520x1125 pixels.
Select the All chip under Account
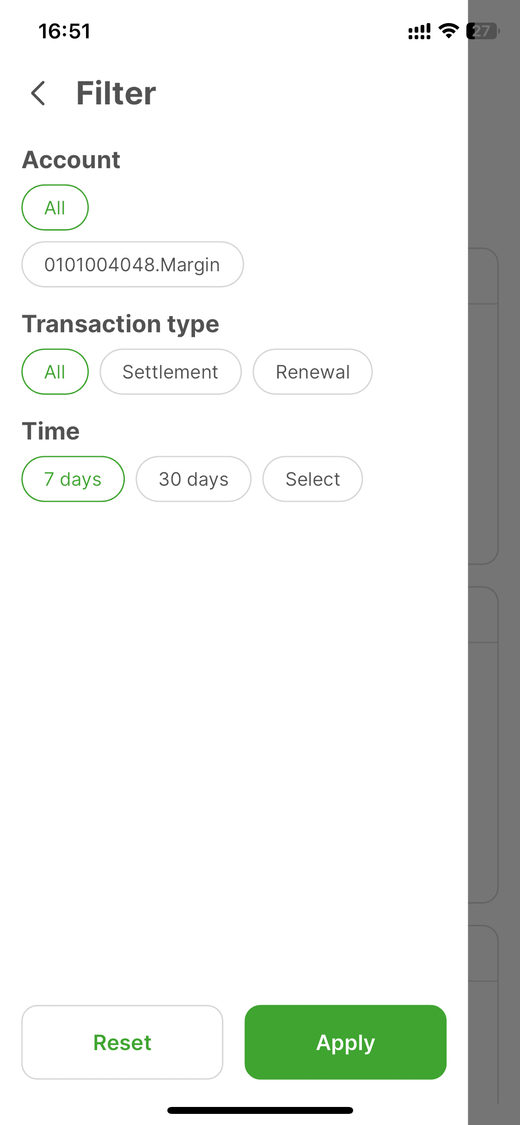point(55,207)
